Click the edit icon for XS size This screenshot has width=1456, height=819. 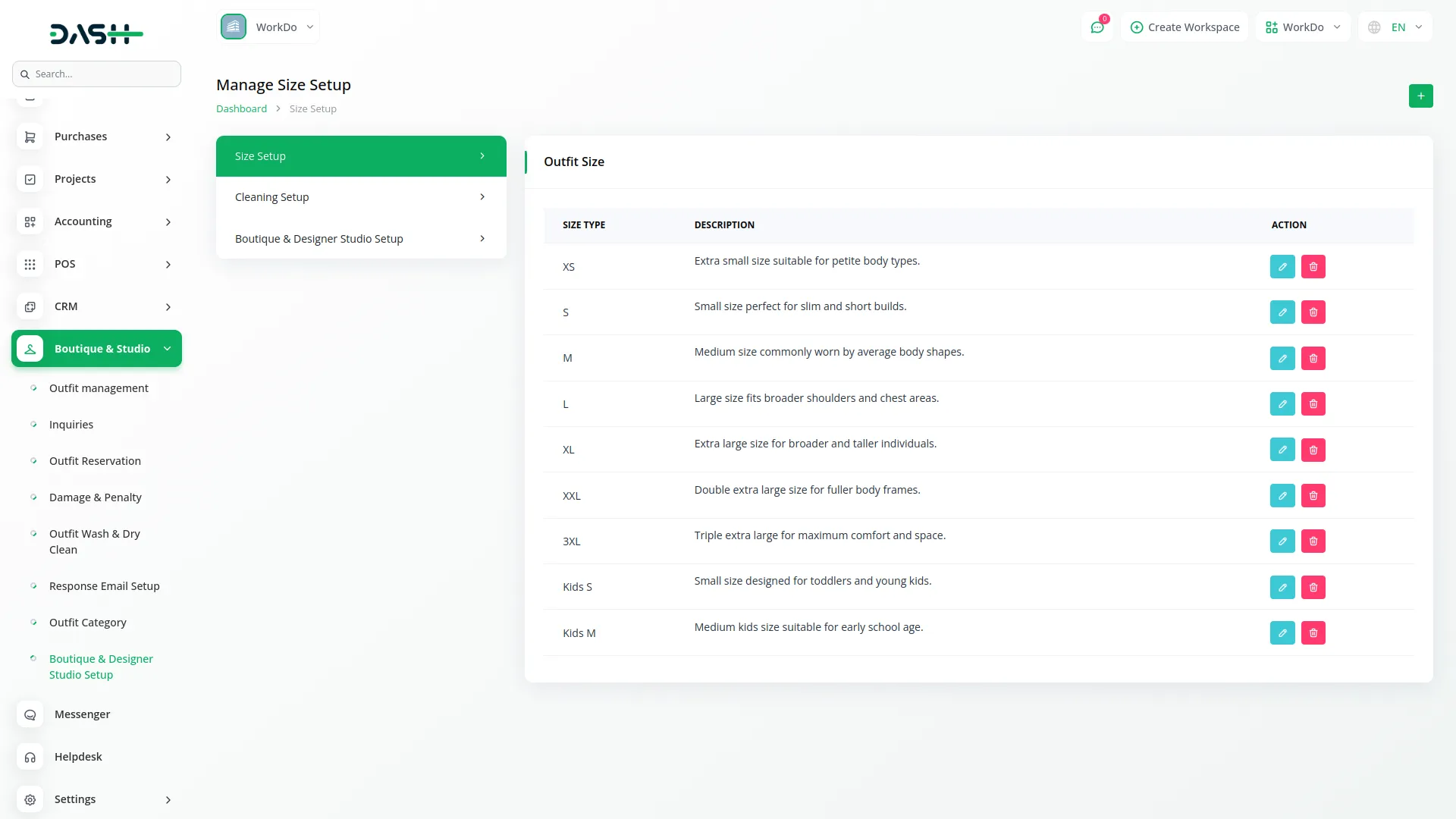pyautogui.click(x=1282, y=267)
